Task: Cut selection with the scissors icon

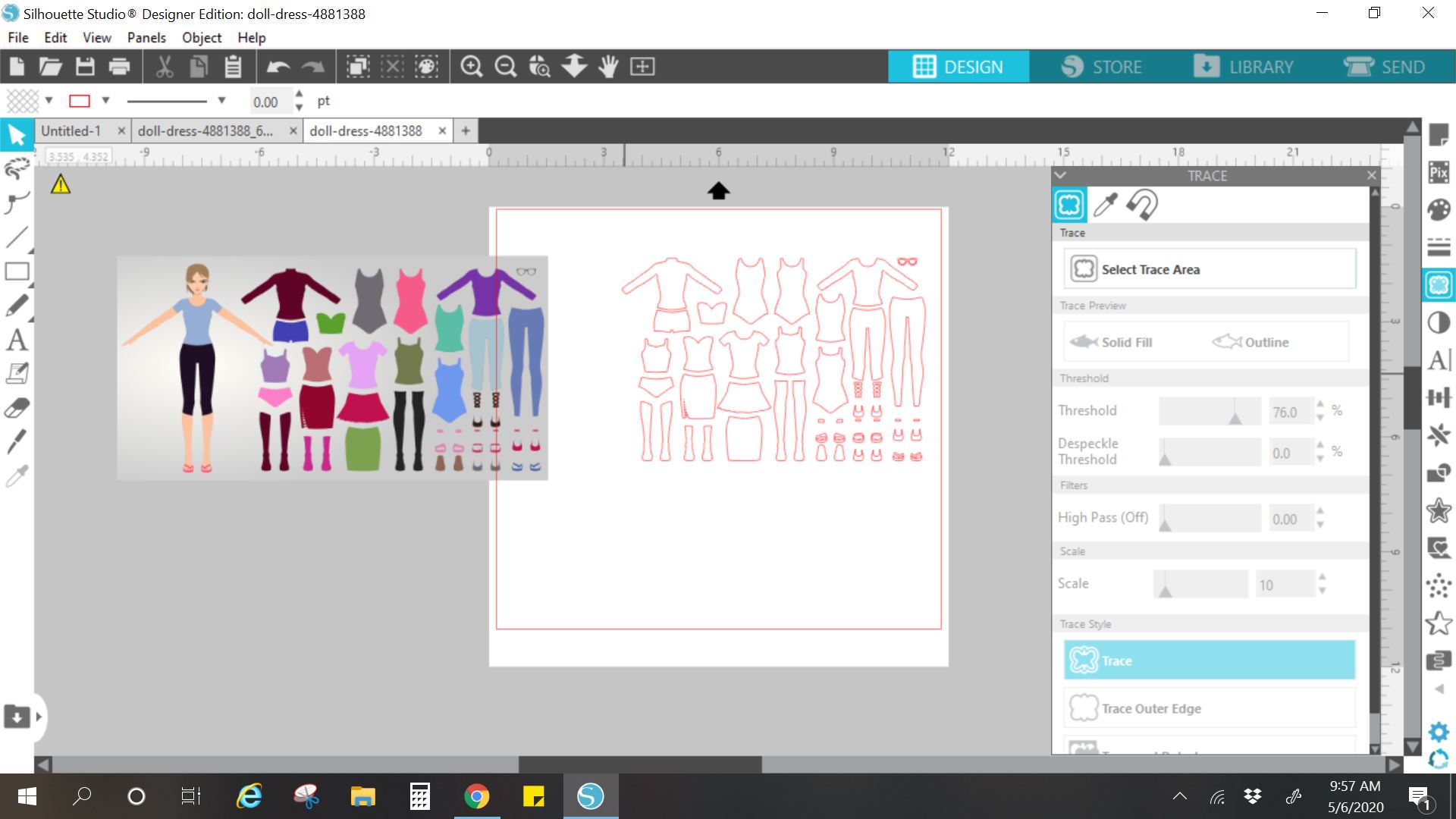Action: click(x=165, y=67)
